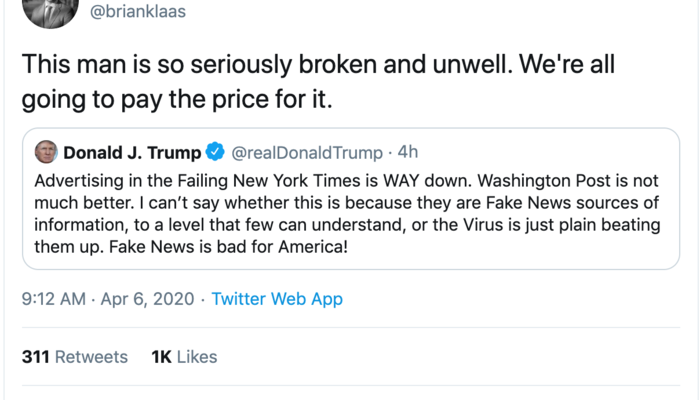Image resolution: width=700 pixels, height=400 pixels.
Task: Click Donald J. Trump's small avatar
Action: click(x=46, y=153)
